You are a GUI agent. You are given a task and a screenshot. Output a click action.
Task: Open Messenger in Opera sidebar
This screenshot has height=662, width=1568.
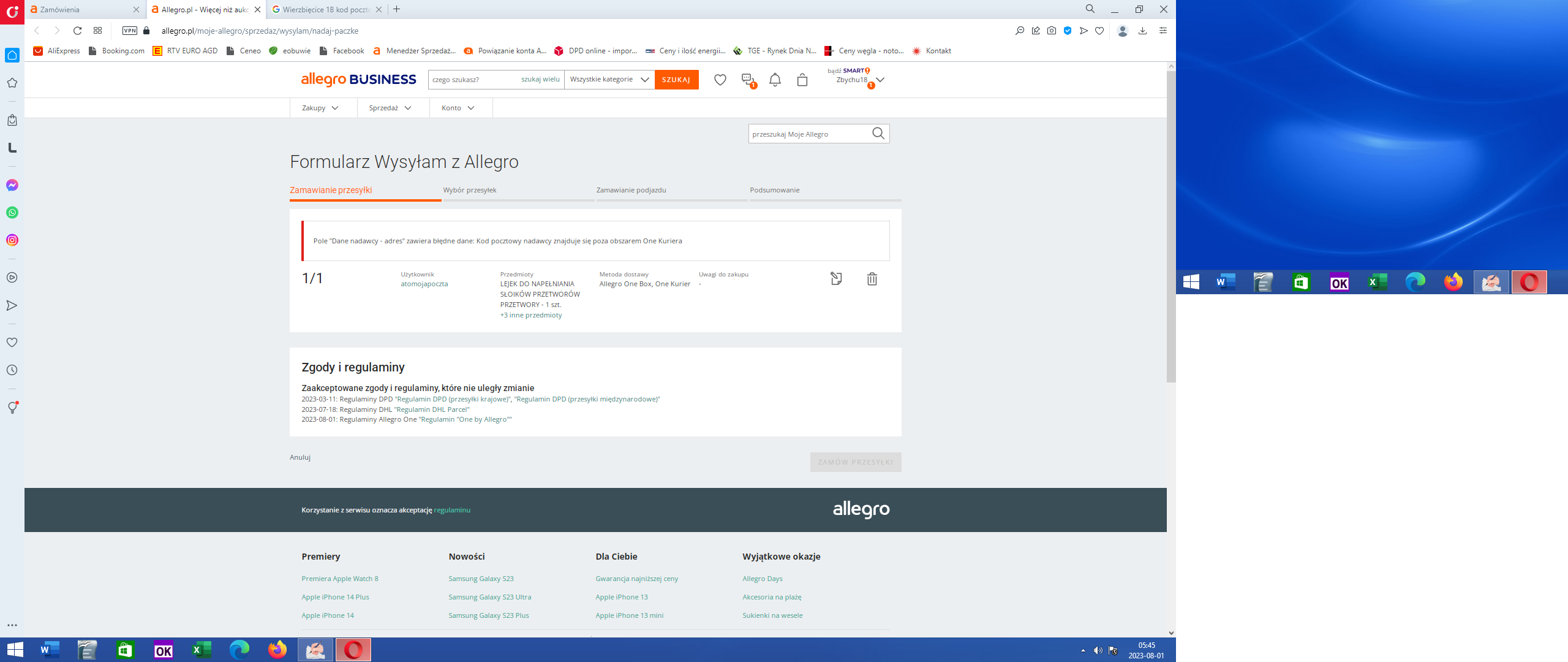click(12, 185)
